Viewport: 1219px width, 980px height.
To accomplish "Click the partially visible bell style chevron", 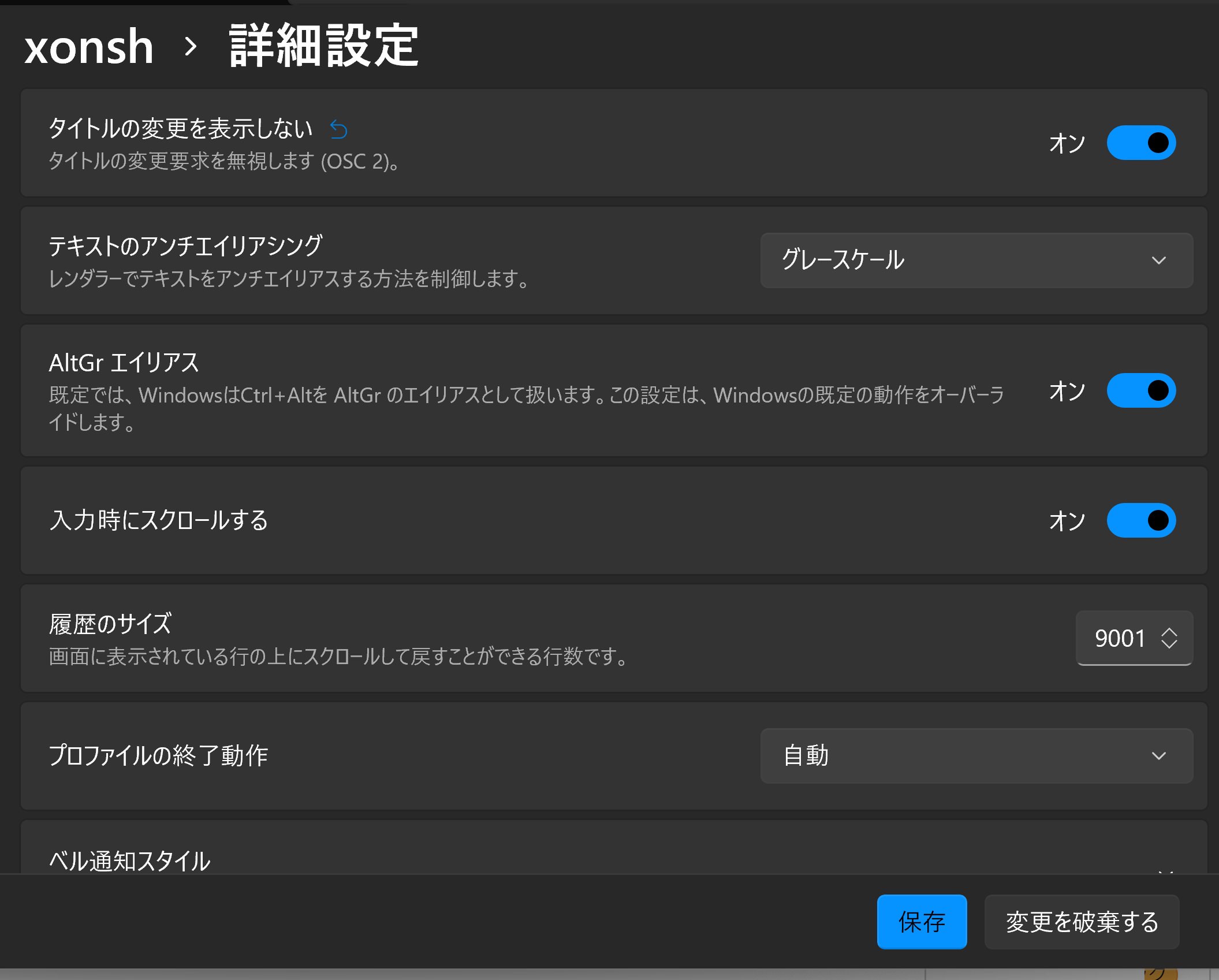I will [x=1166, y=871].
